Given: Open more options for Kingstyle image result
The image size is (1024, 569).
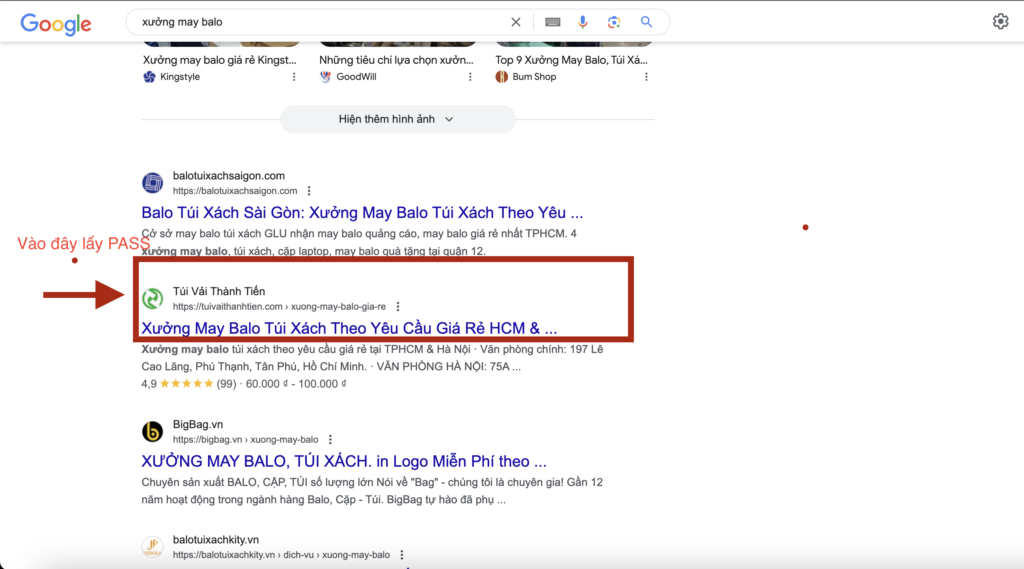Looking at the screenshot, I should (293, 77).
